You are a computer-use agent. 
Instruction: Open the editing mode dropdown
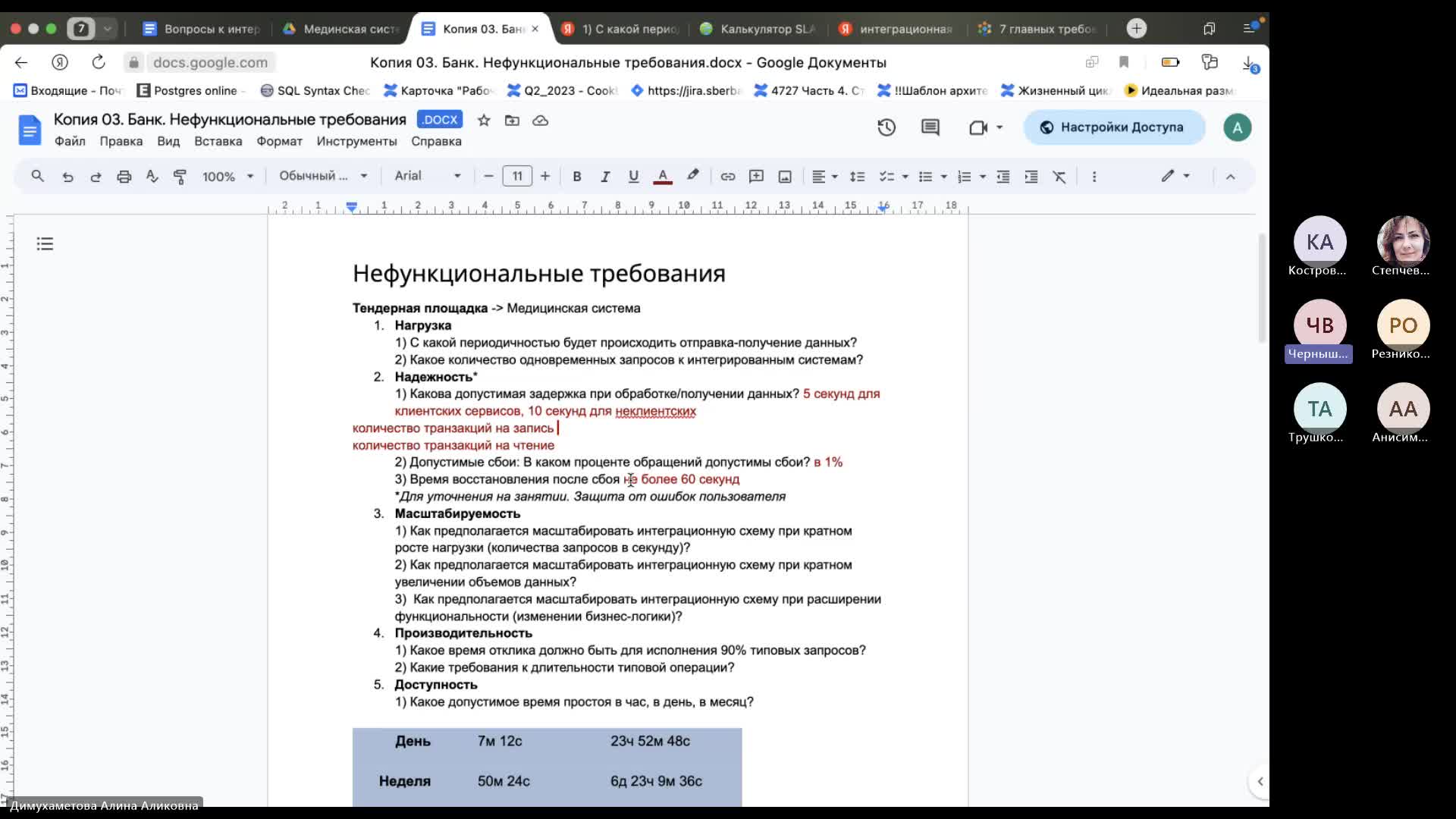coord(1175,176)
